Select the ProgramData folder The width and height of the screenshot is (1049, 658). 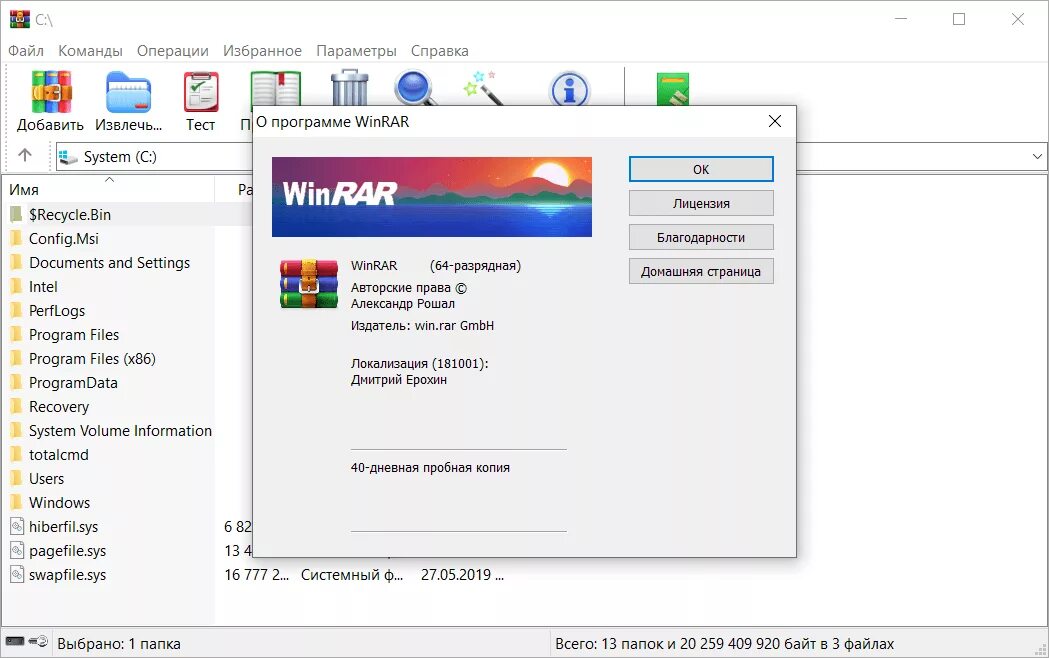[73, 382]
